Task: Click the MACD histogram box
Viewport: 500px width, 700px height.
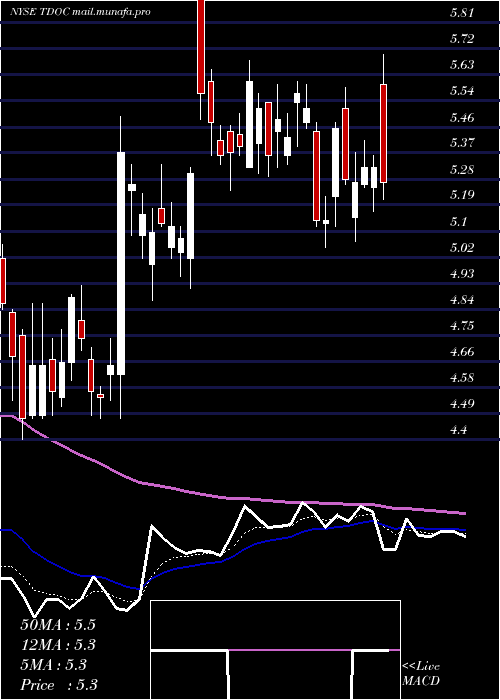Action: pos(275,650)
